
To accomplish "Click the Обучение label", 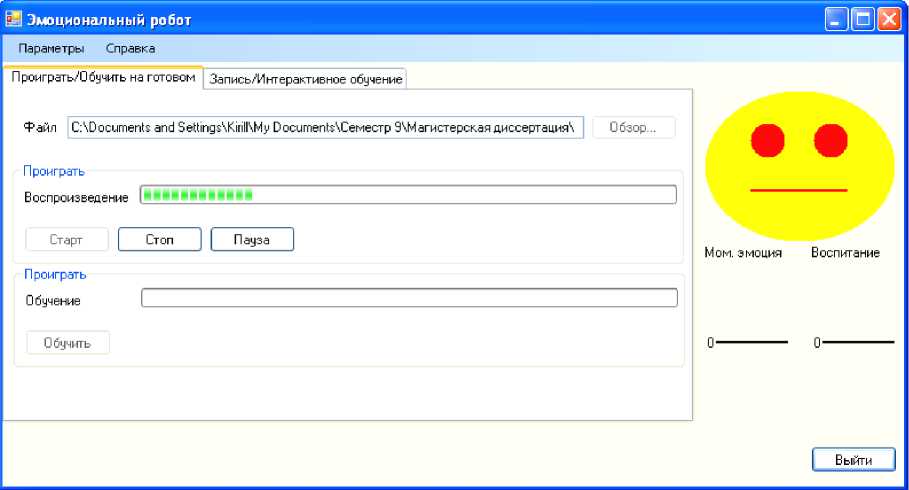I will click(x=53, y=301).
